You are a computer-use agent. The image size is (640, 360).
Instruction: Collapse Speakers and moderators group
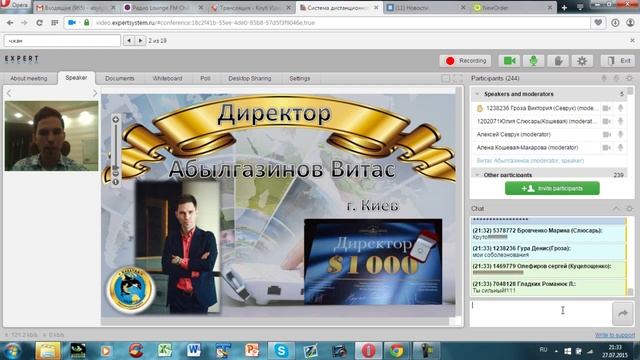[477, 94]
